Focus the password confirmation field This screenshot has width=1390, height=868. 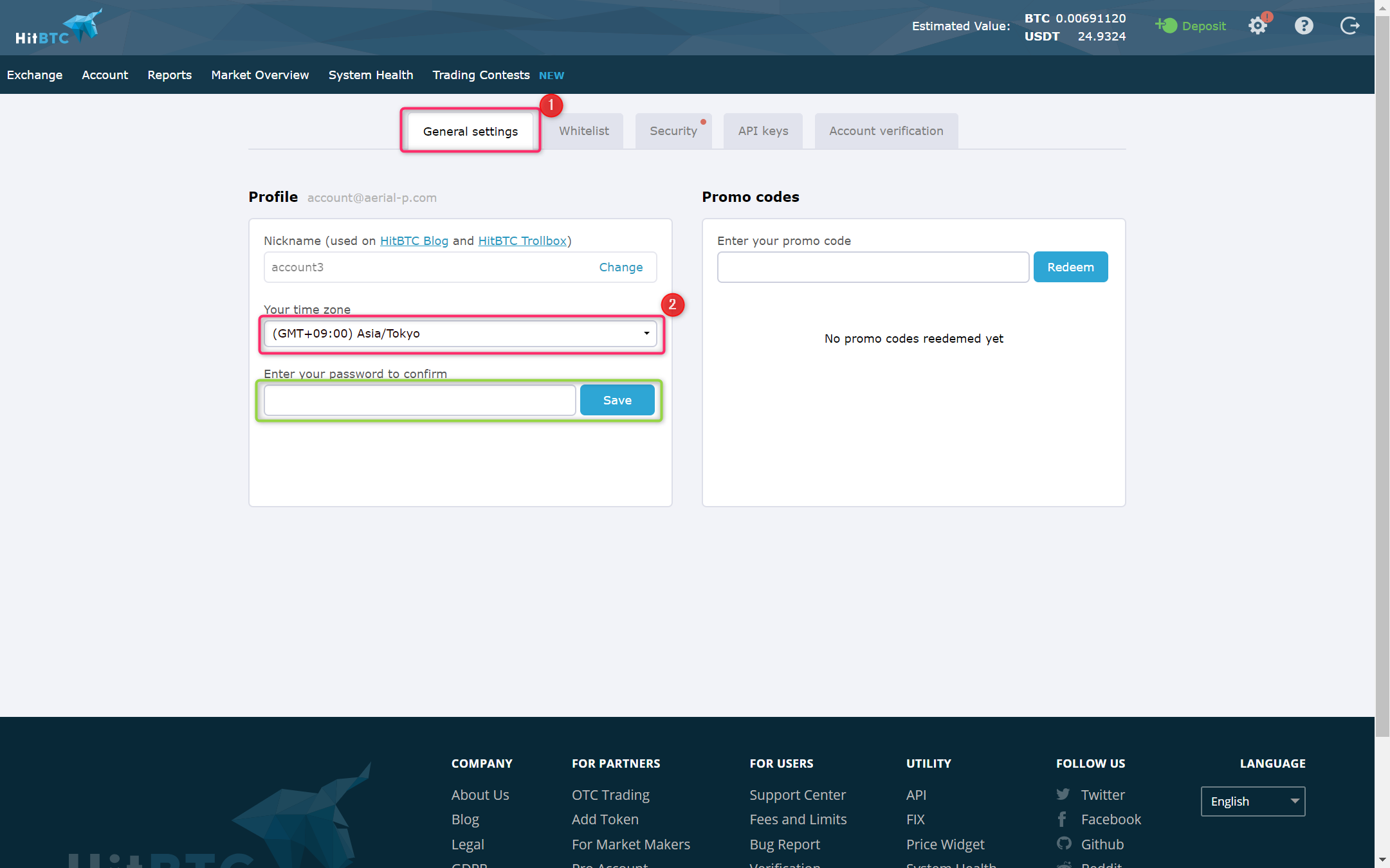point(419,400)
